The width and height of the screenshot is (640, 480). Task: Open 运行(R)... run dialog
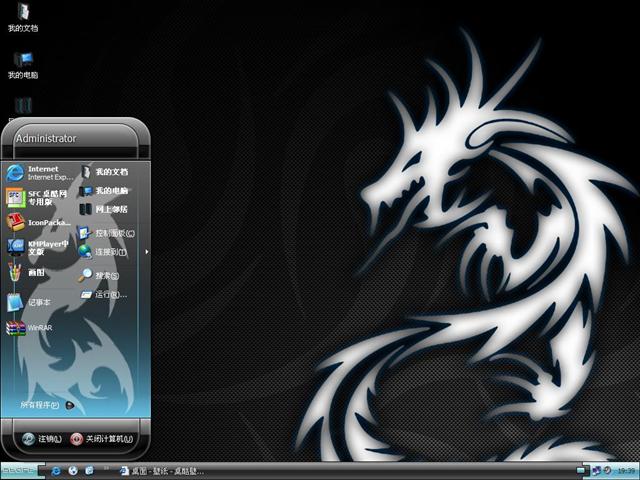(x=104, y=294)
